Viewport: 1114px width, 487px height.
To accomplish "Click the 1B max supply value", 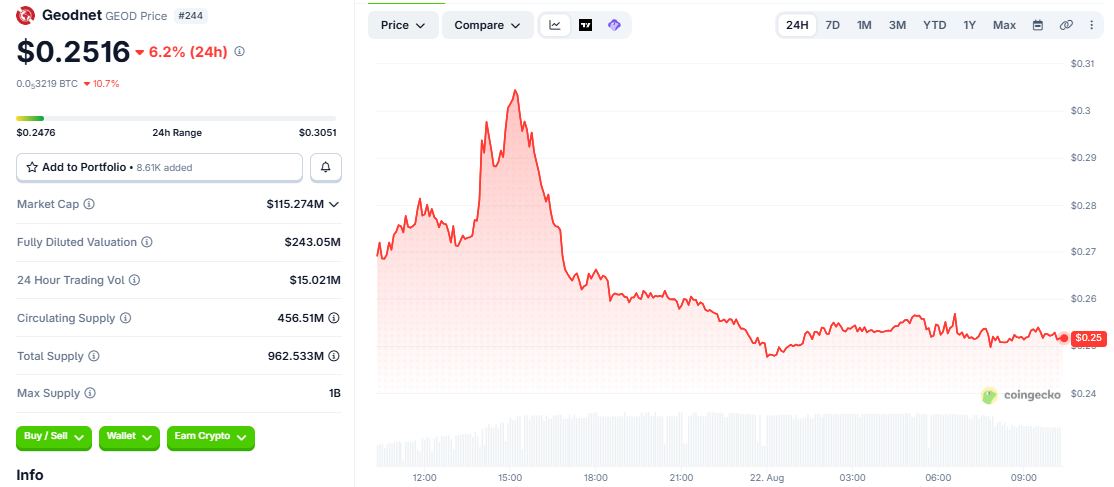I will tap(335, 393).
